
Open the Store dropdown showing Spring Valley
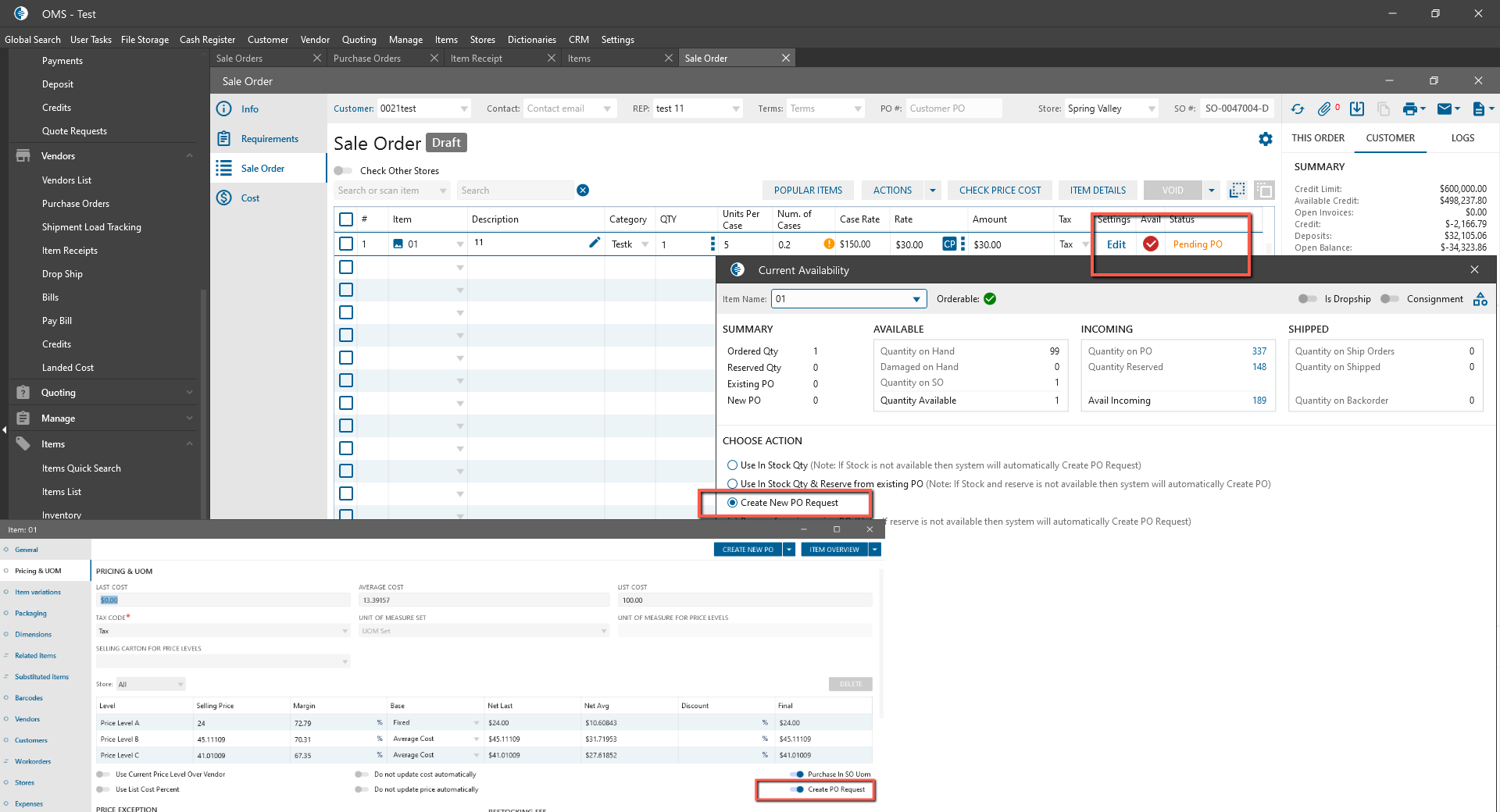point(1151,109)
